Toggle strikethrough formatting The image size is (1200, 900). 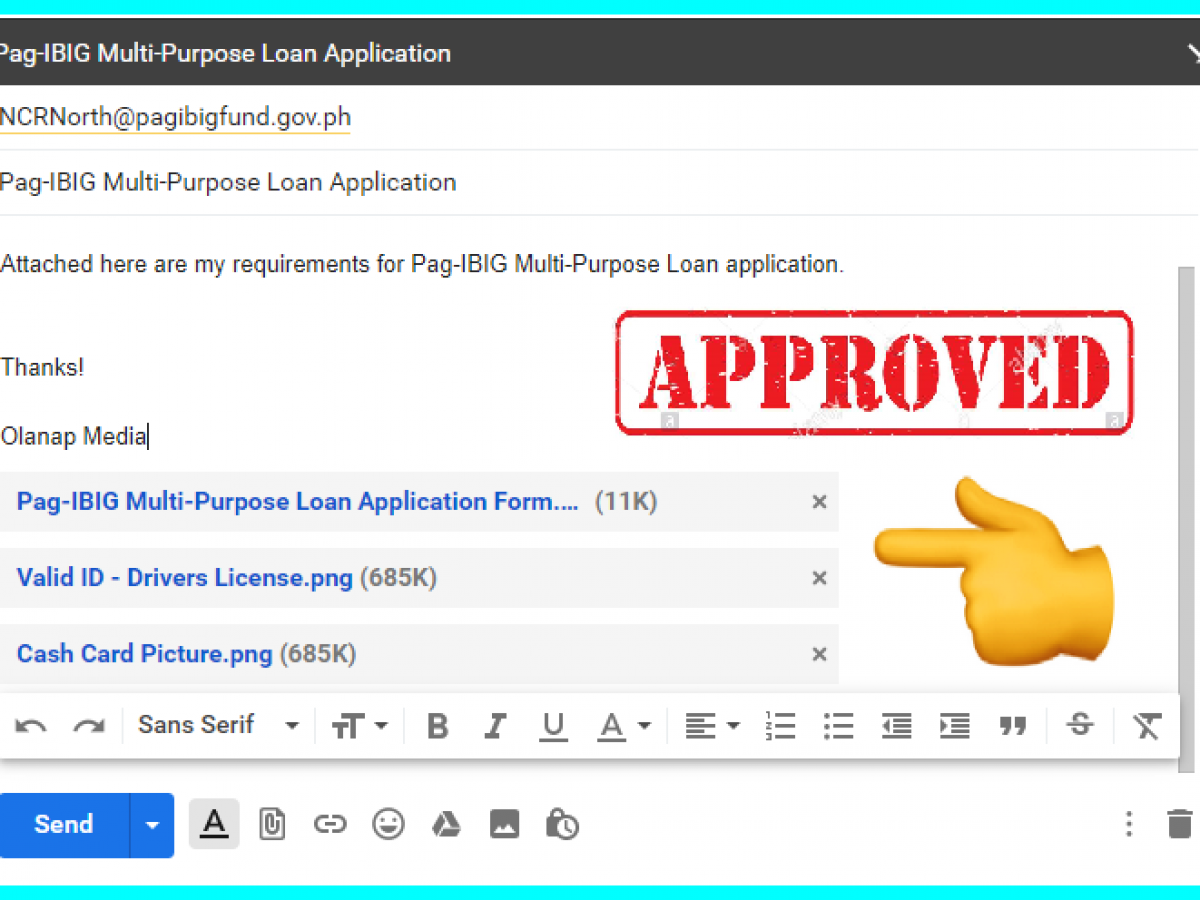tap(1080, 724)
